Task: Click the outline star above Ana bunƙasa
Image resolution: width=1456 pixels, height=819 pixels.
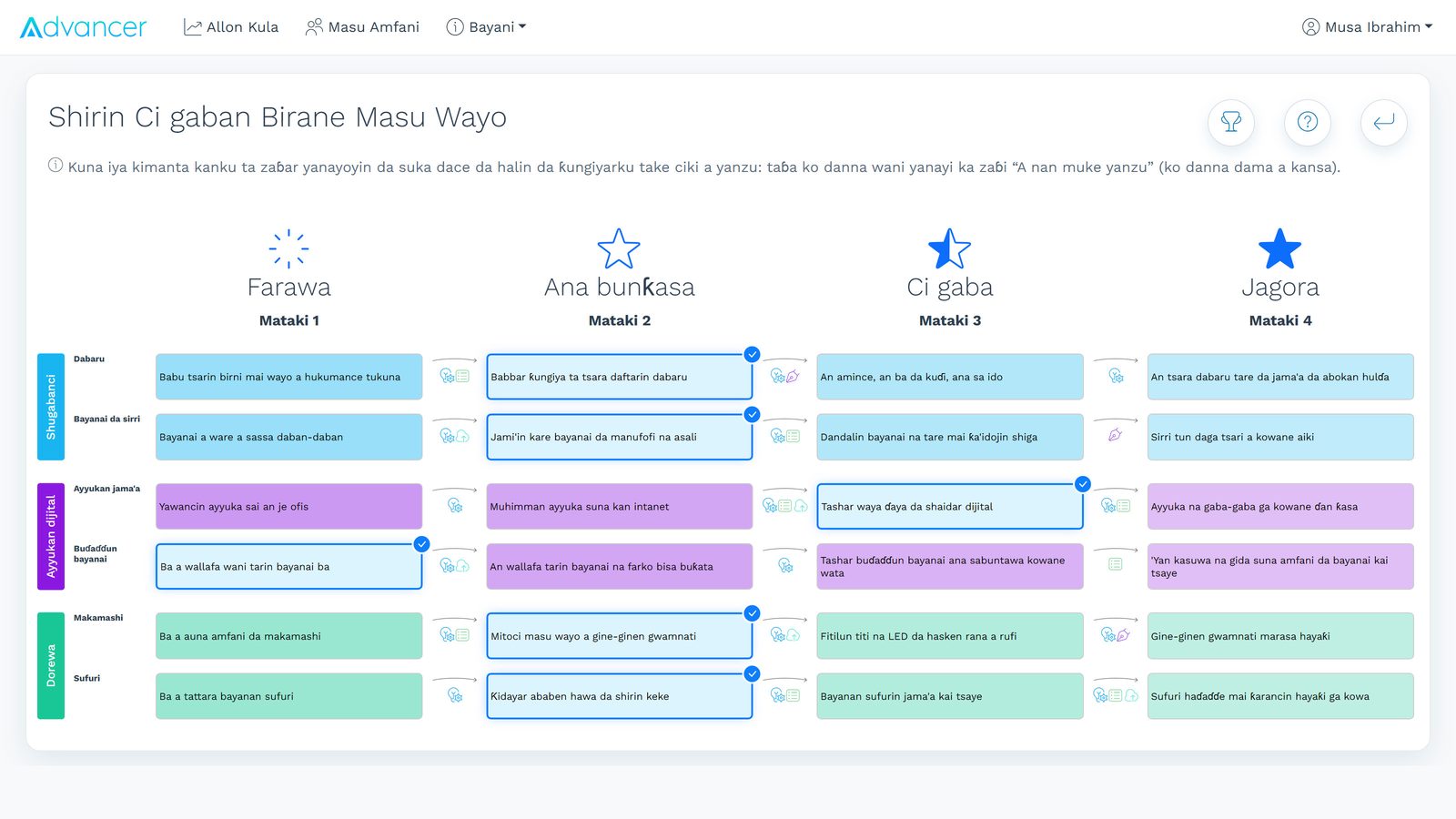Action: pyautogui.click(x=619, y=248)
